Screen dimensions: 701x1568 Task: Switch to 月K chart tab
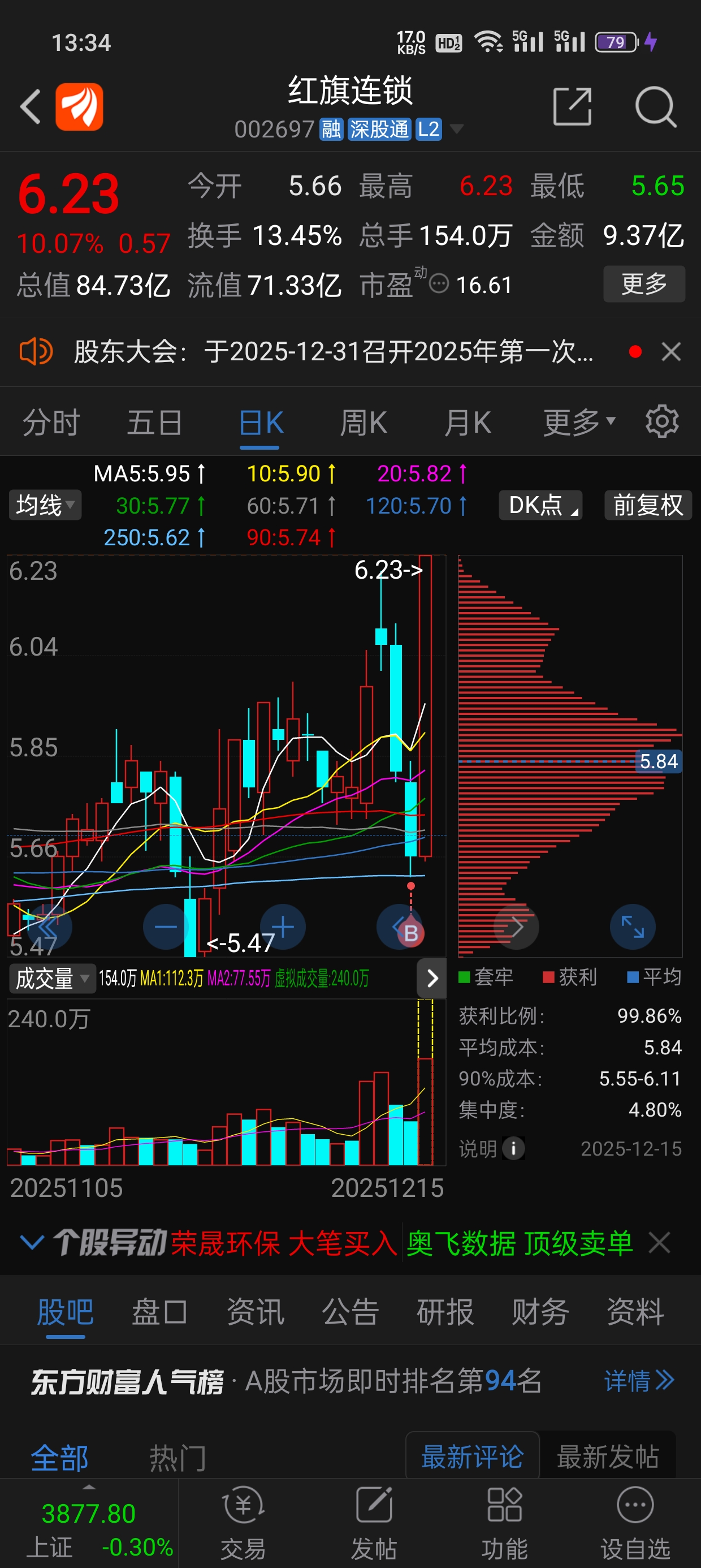click(x=468, y=422)
